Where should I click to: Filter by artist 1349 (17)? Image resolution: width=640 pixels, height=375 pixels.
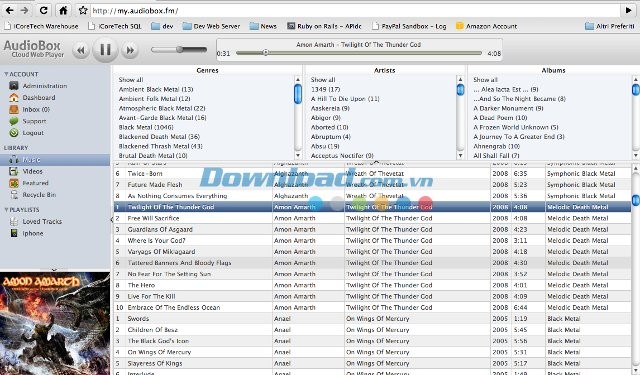click(x=325, y=89)
